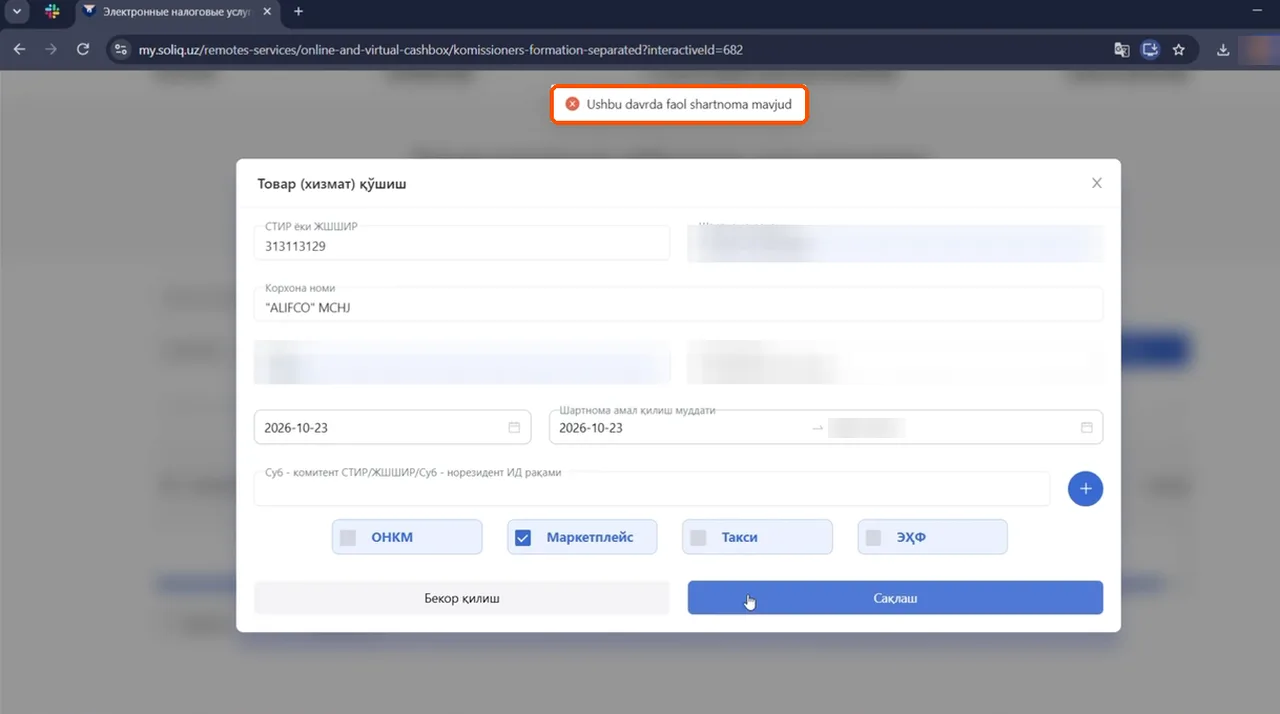The width and height of the screenshot is (1280, 714).
Task: Close the Товар (хизмат) қўшиш dialog
Action: point(1097,183)
